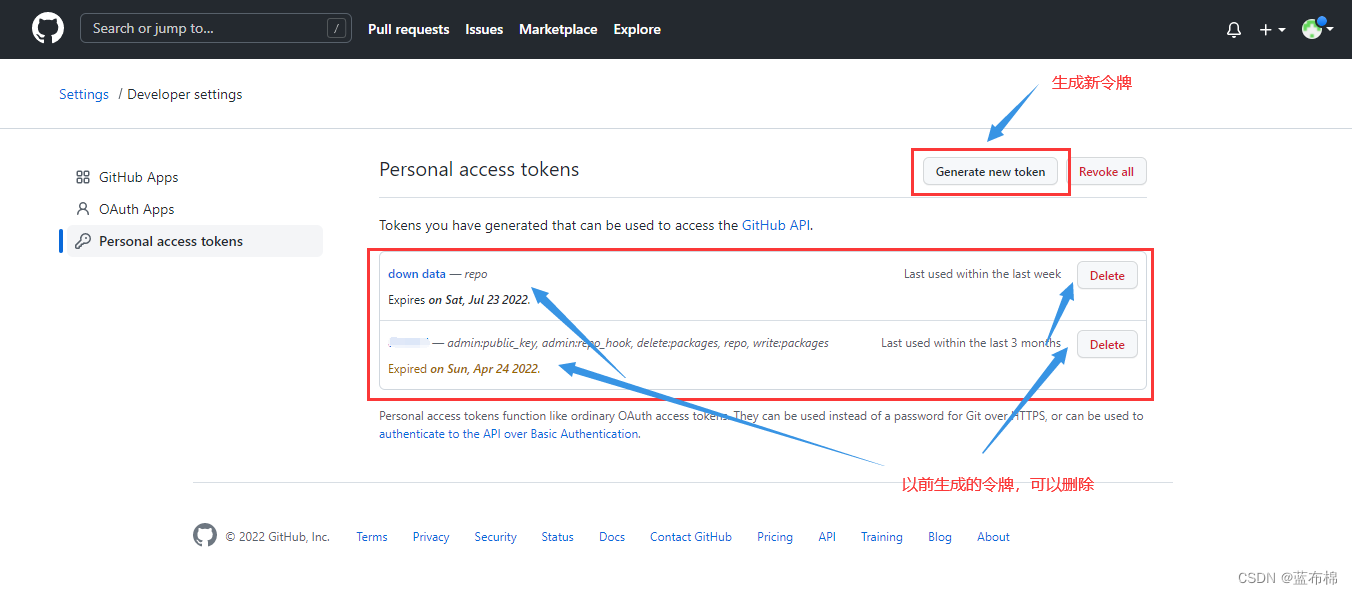Click 'Last used within the last 3 months' text

pos(971,343)
